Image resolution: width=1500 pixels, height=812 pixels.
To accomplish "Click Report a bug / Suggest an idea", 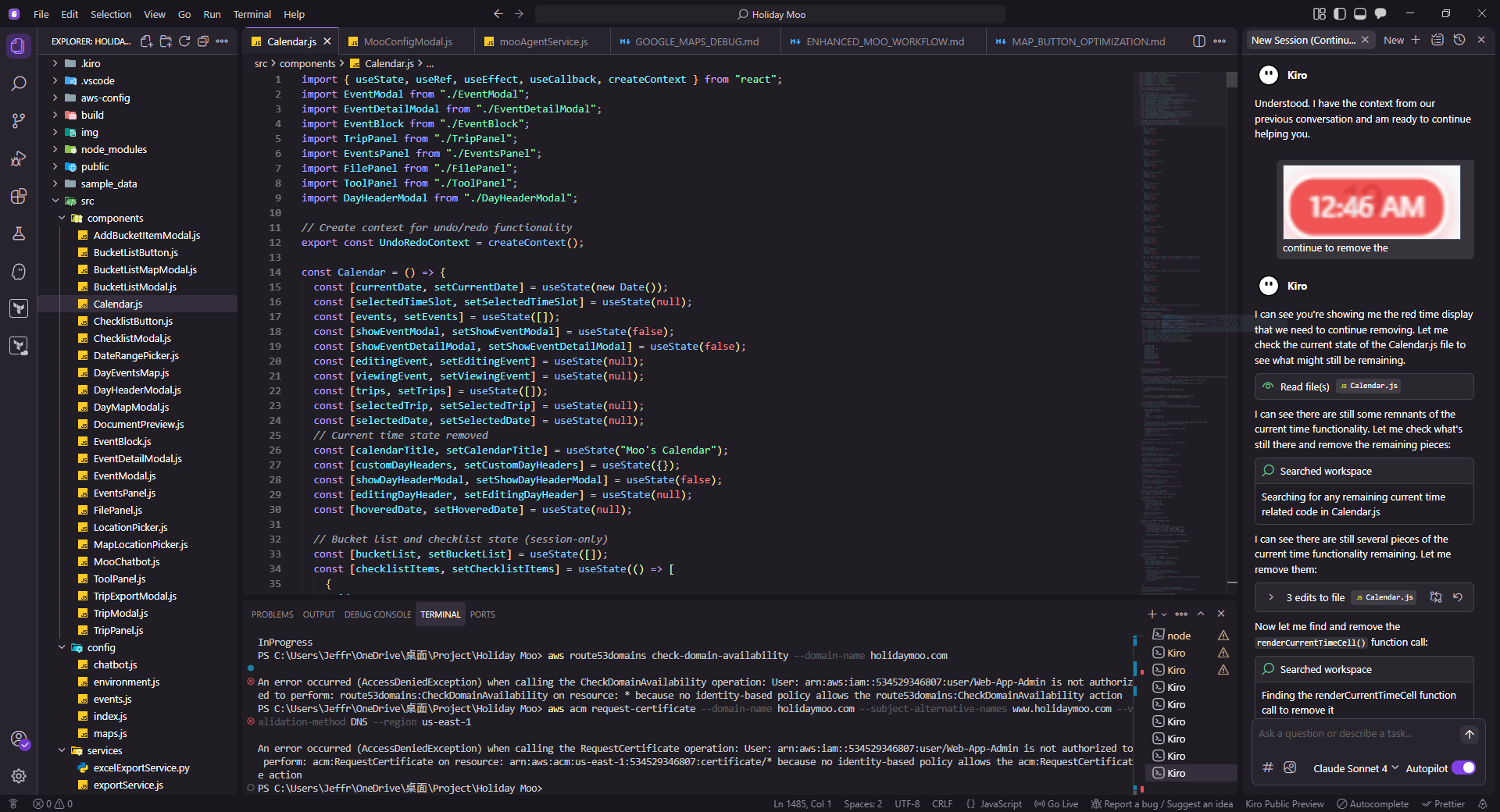I will (x=1162, y=804).
